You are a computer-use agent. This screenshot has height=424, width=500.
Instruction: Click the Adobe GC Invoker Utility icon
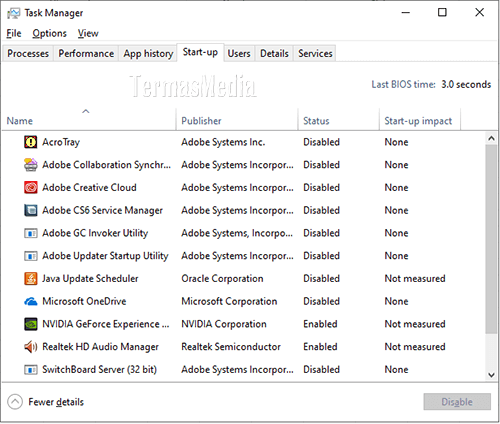[x=31, y=233]
